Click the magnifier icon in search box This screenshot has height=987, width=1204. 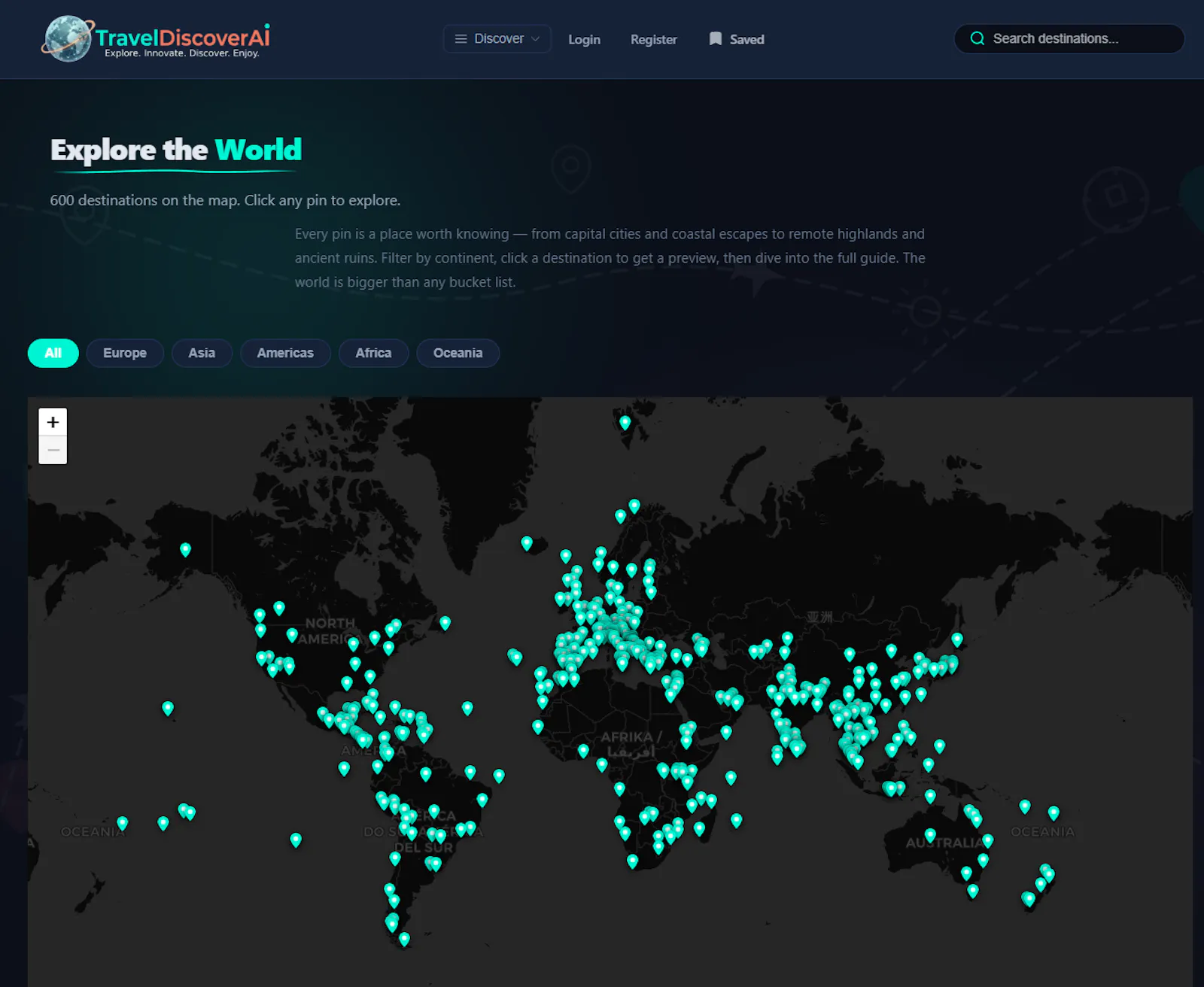(x=977, y=38)
